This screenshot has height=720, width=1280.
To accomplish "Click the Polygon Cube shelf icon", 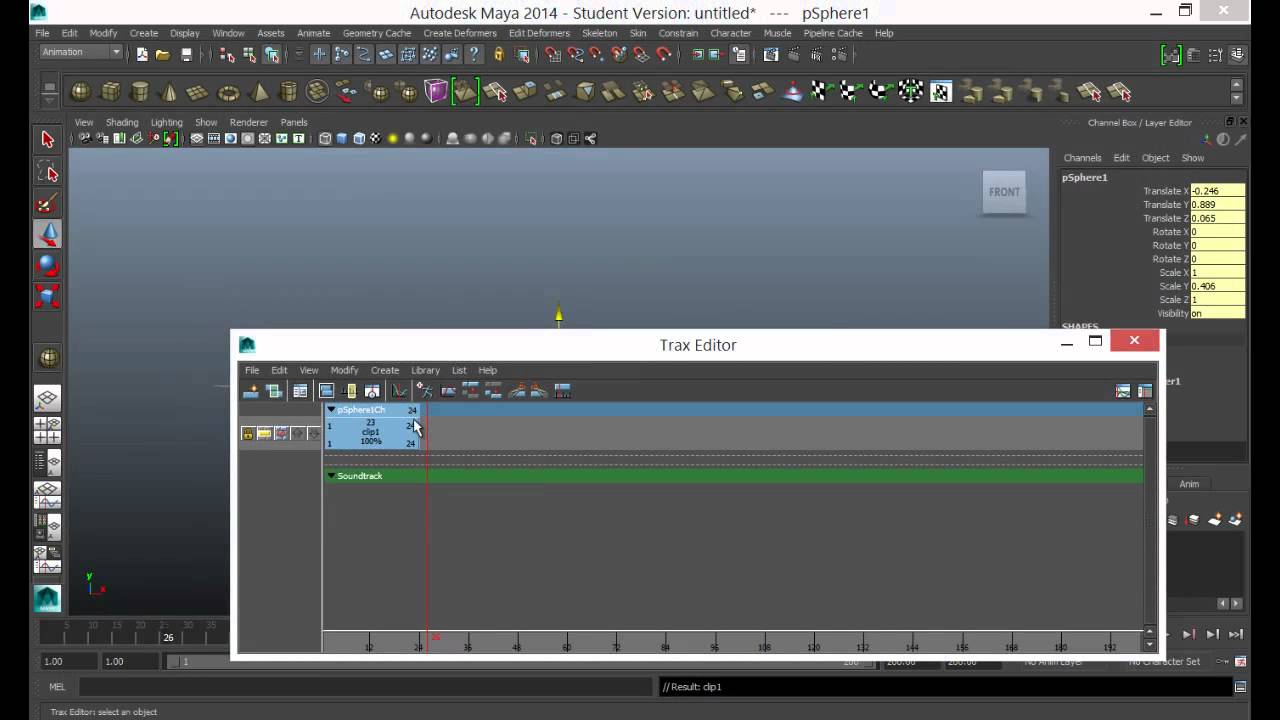I will (x=111, y=92).
